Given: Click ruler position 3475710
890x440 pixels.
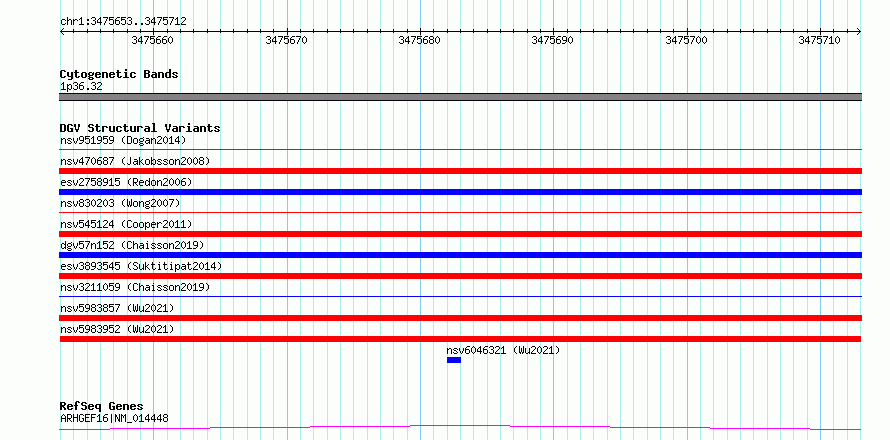Looking at the screenshot, I should (820, 40).
